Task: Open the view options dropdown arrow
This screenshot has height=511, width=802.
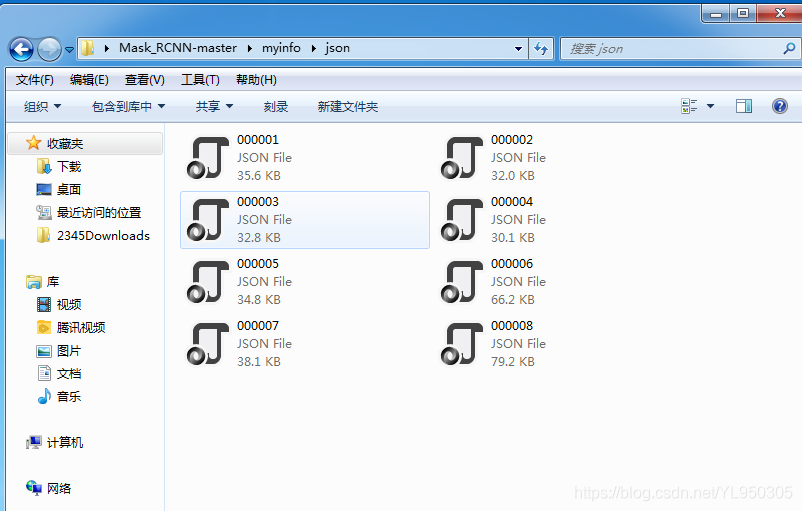Action: coord(710,106)
